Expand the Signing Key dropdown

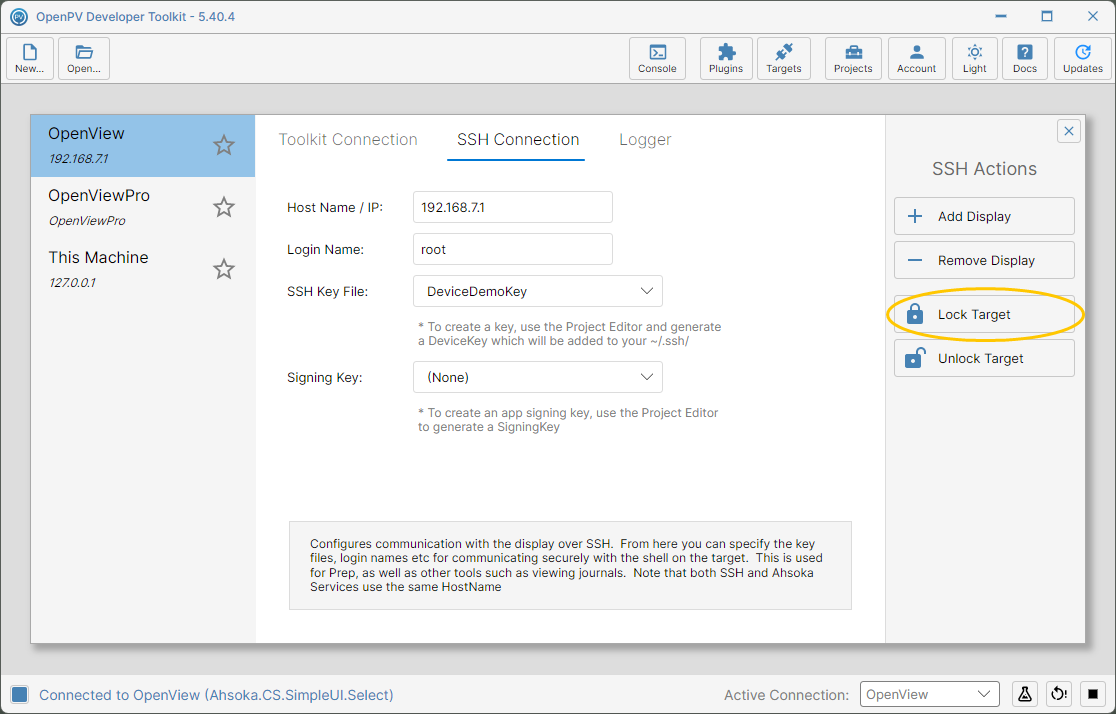click(538, 377)
